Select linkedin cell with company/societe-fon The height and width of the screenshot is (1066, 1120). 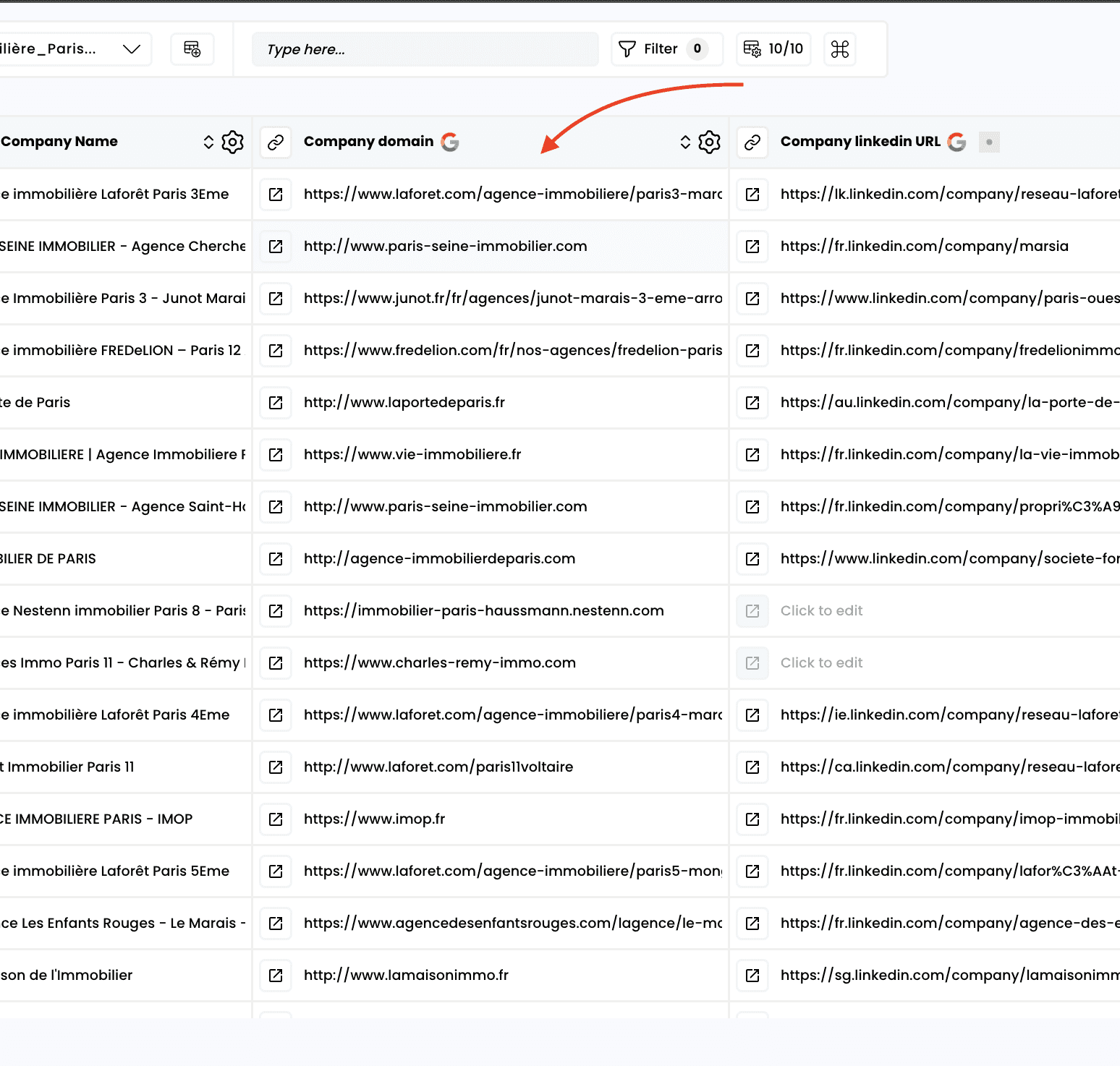[x=950, y=558]
